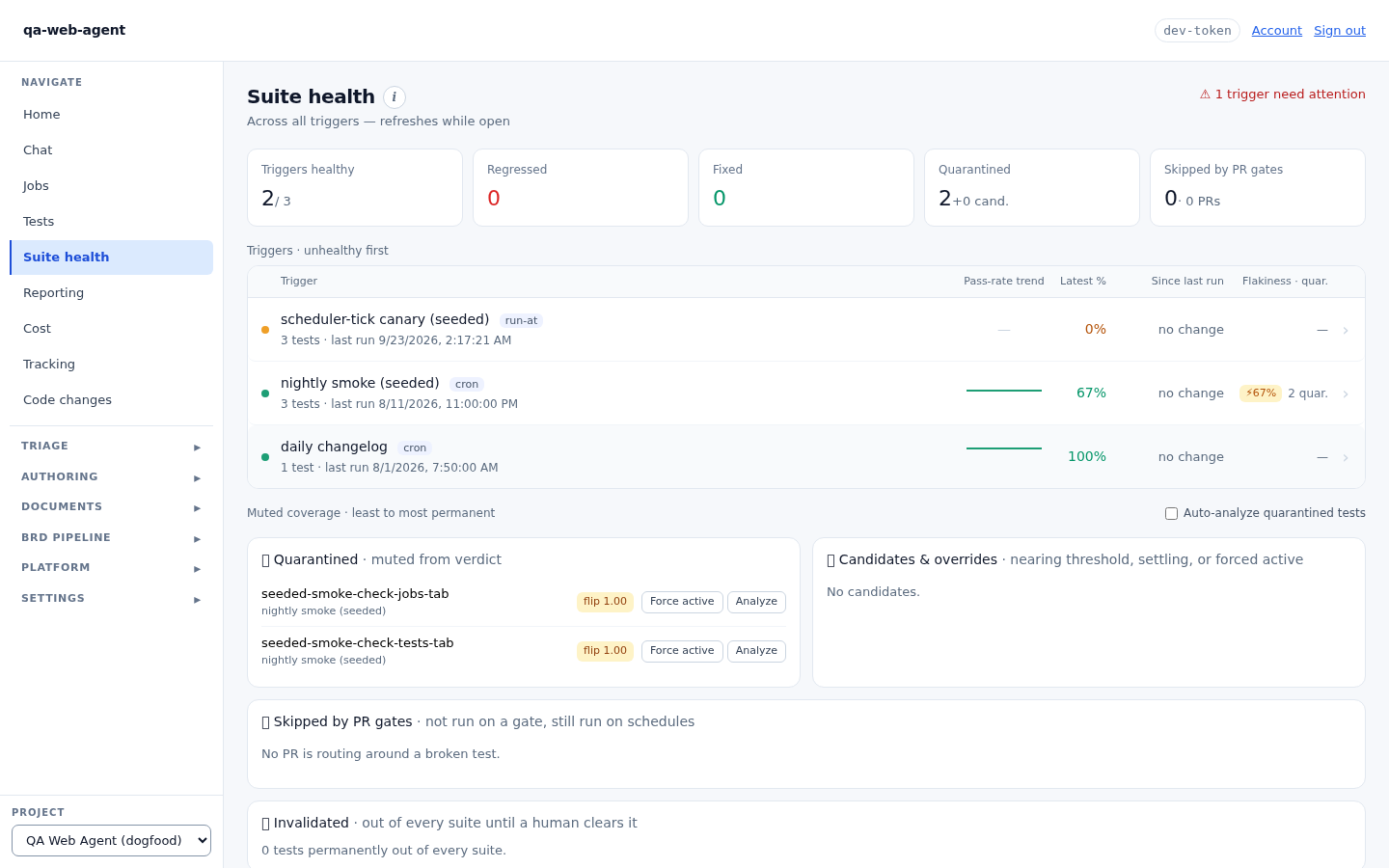This screenshot has width=1389, height=868.
Task: Click the Triggers healthy card
Action: click(x=355, y=188)
